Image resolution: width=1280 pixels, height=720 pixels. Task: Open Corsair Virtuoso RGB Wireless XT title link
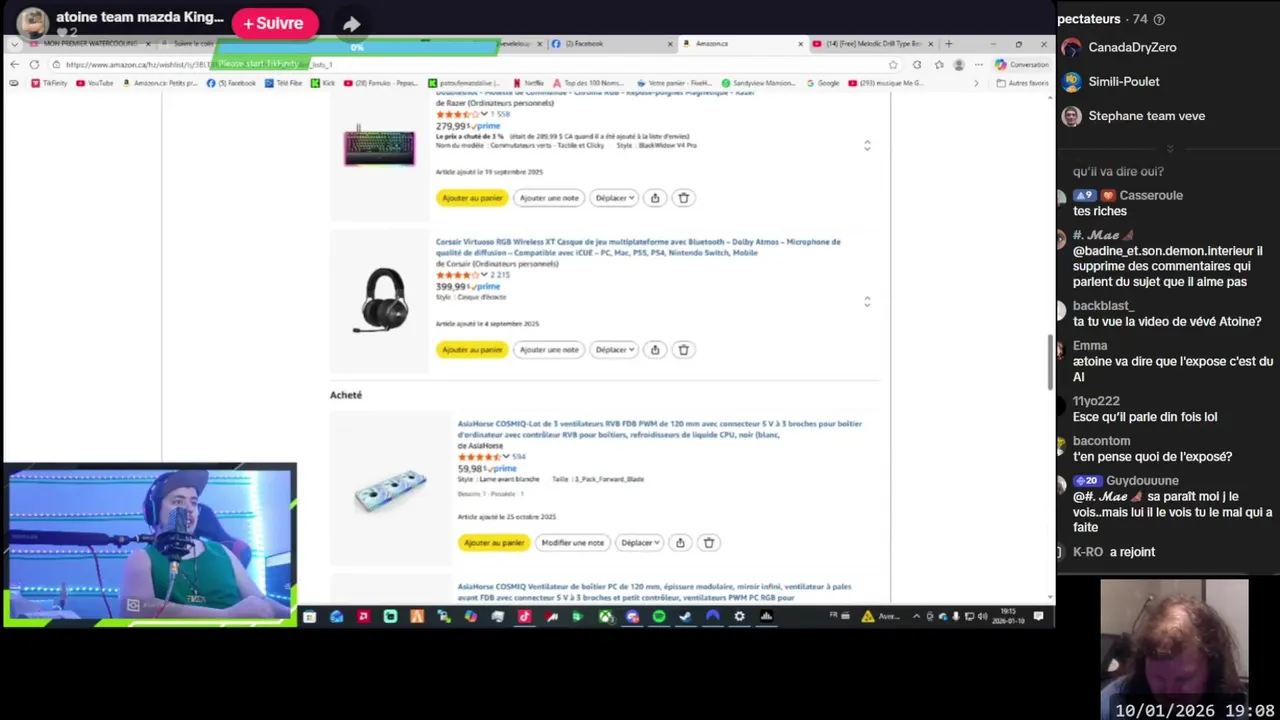click(x=638, y=247)
